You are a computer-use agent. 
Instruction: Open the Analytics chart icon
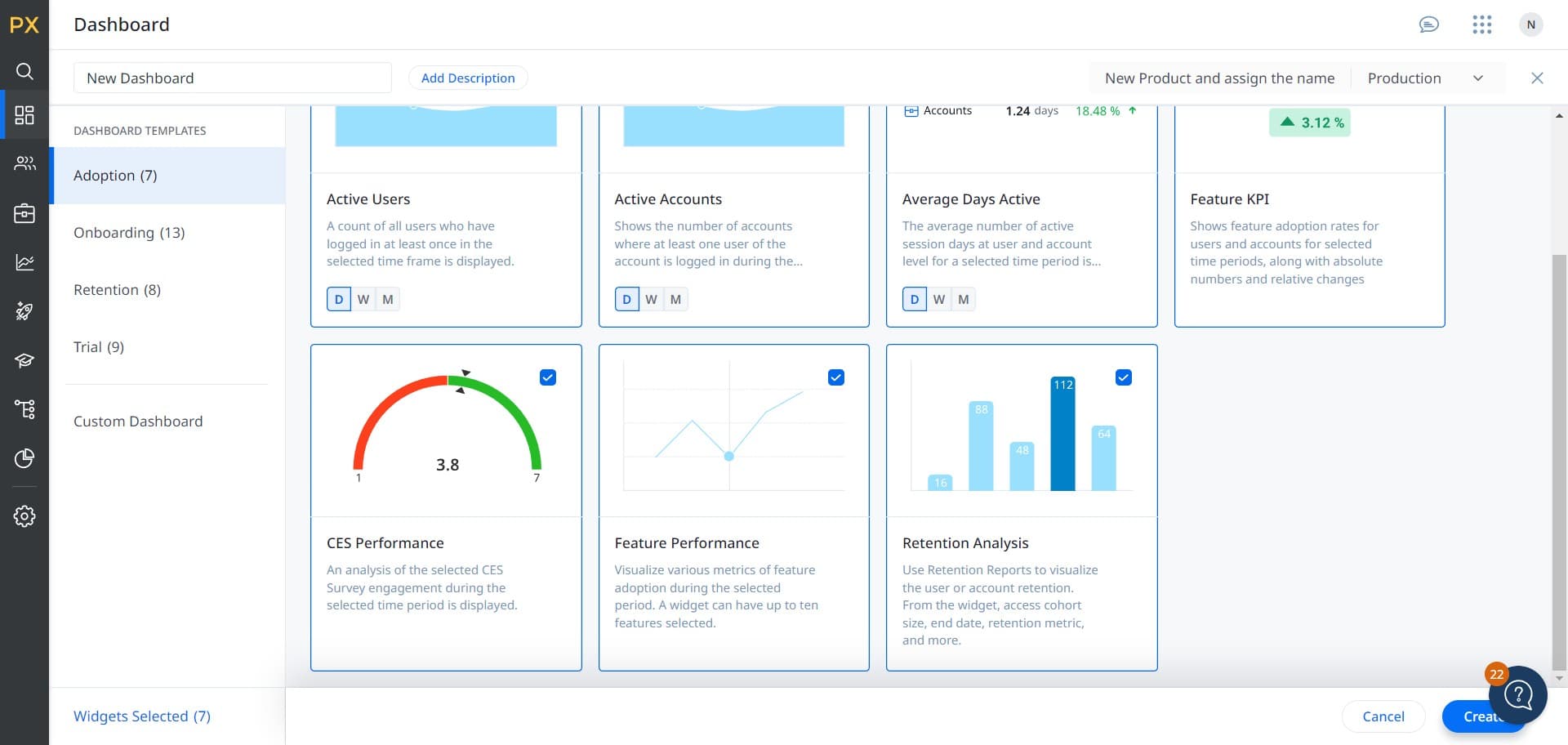[24, 262]
